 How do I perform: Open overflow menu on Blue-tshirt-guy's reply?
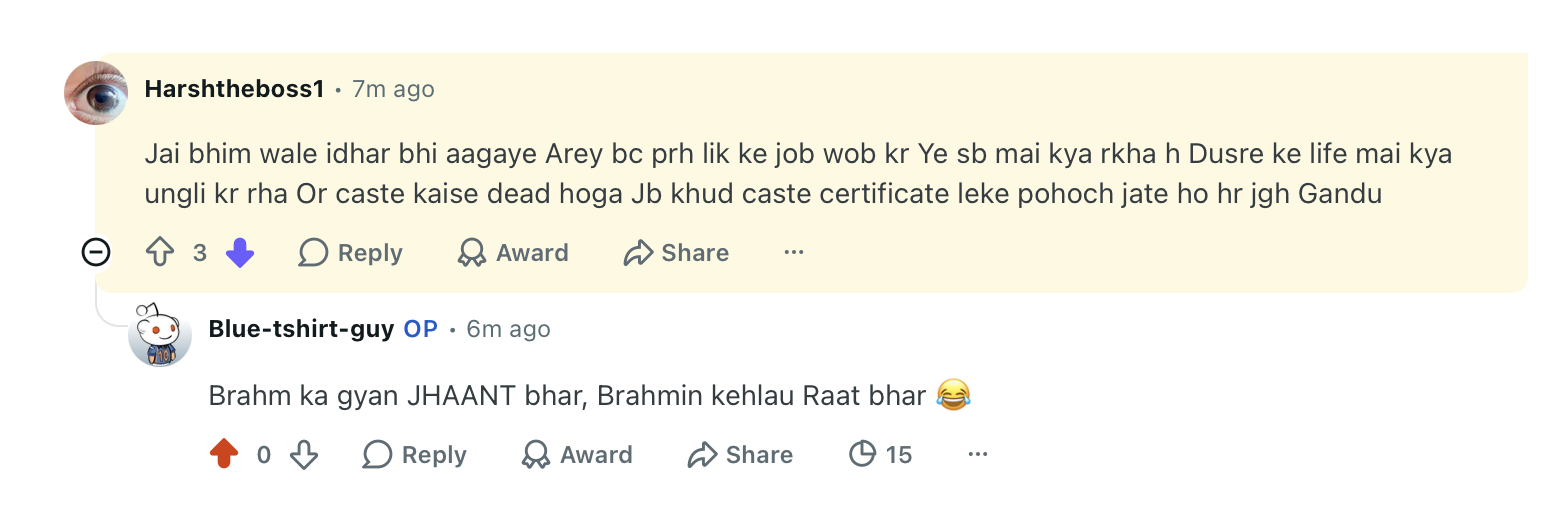[978, 455]
